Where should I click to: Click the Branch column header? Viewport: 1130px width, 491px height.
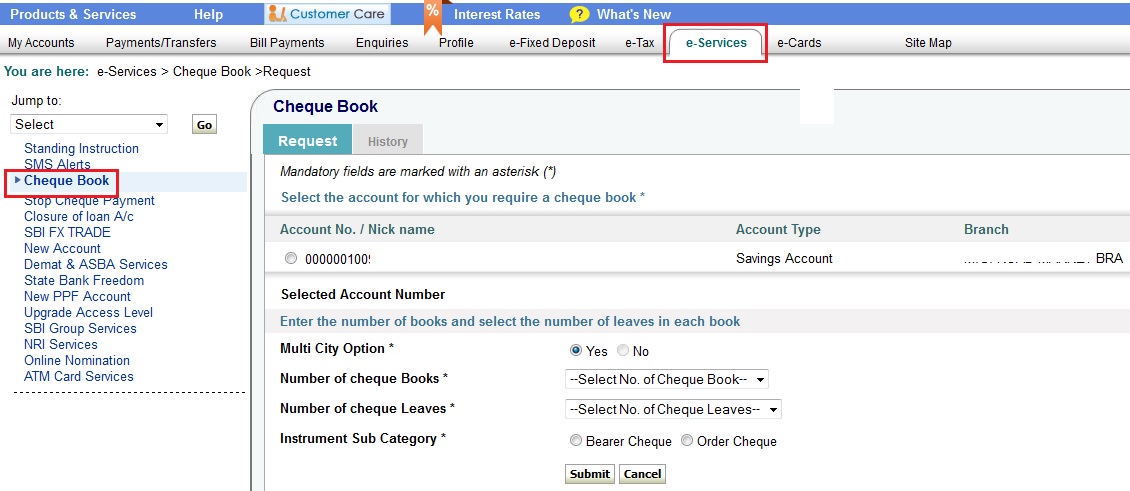[x=987, y=230]
